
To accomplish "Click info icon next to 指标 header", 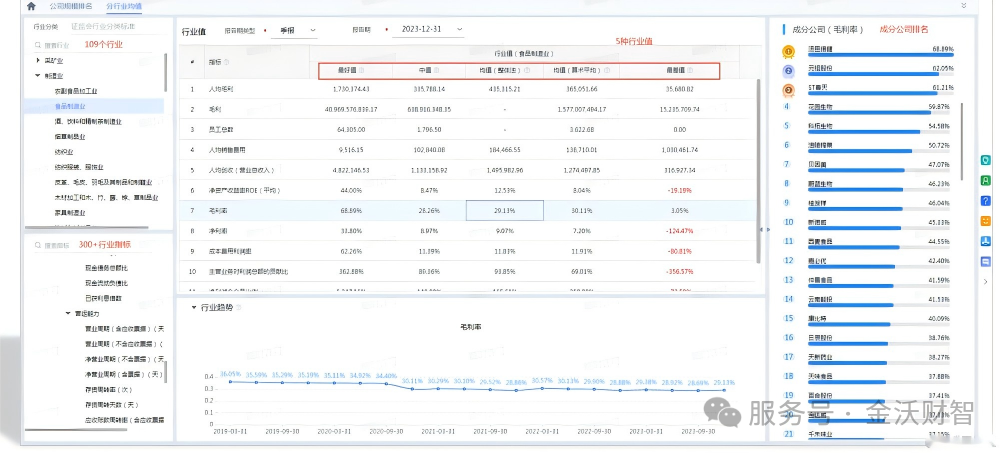I will pos(227,62).
